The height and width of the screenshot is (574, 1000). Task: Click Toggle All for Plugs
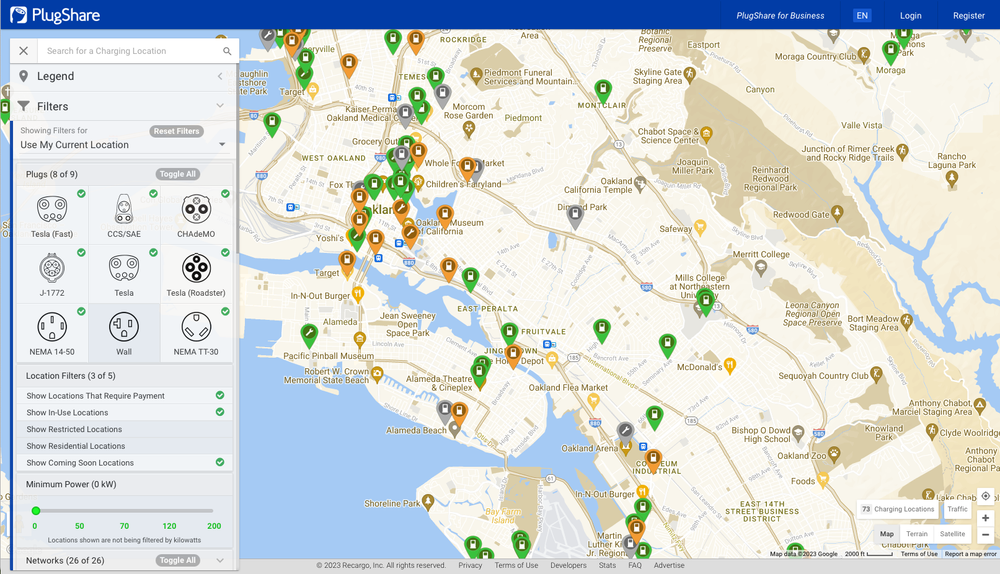point(178,174)
